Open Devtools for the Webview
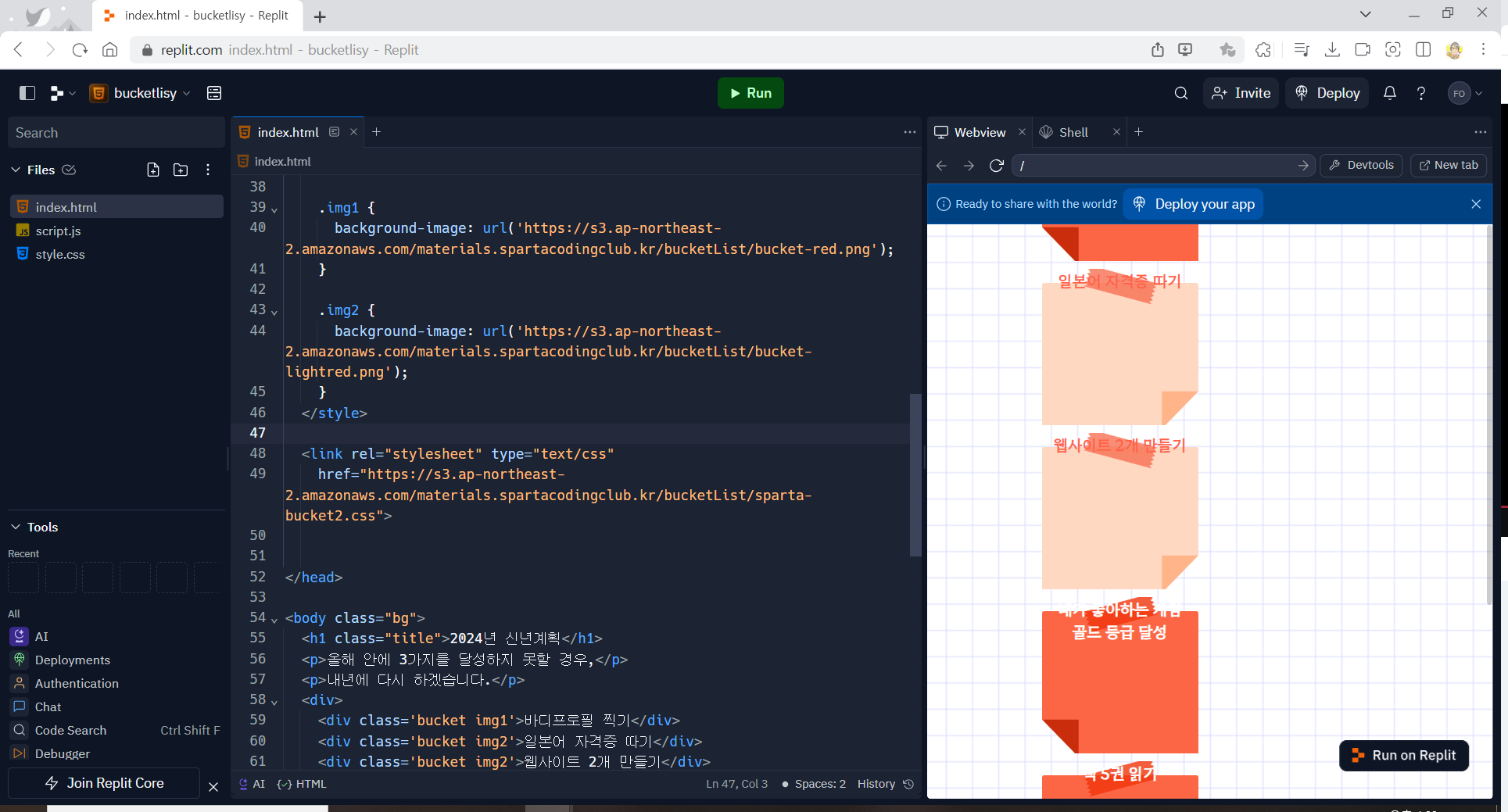Viewport: 1508px width, 812px height. click(x=1362, y=166)
